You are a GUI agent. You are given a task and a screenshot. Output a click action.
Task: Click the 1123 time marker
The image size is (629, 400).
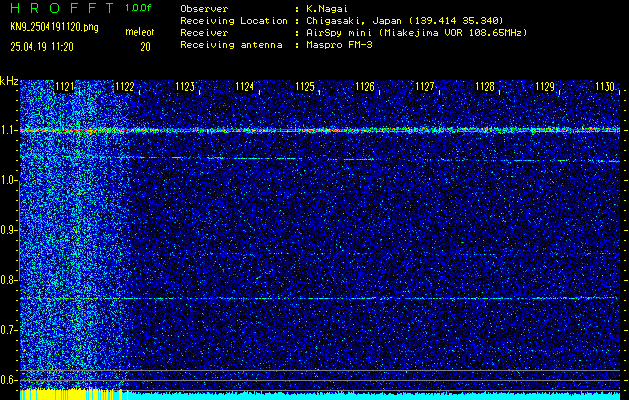[x=185, y=87]
